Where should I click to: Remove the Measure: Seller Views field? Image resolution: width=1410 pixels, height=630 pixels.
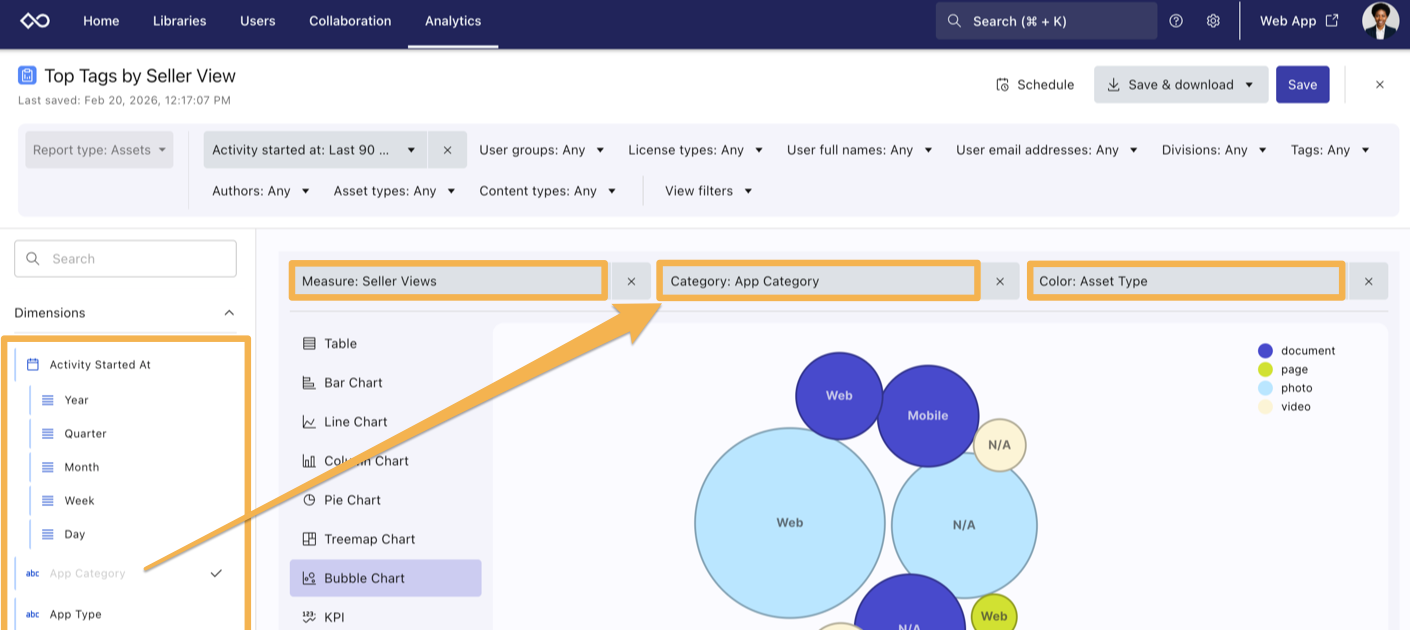[631, 281]
